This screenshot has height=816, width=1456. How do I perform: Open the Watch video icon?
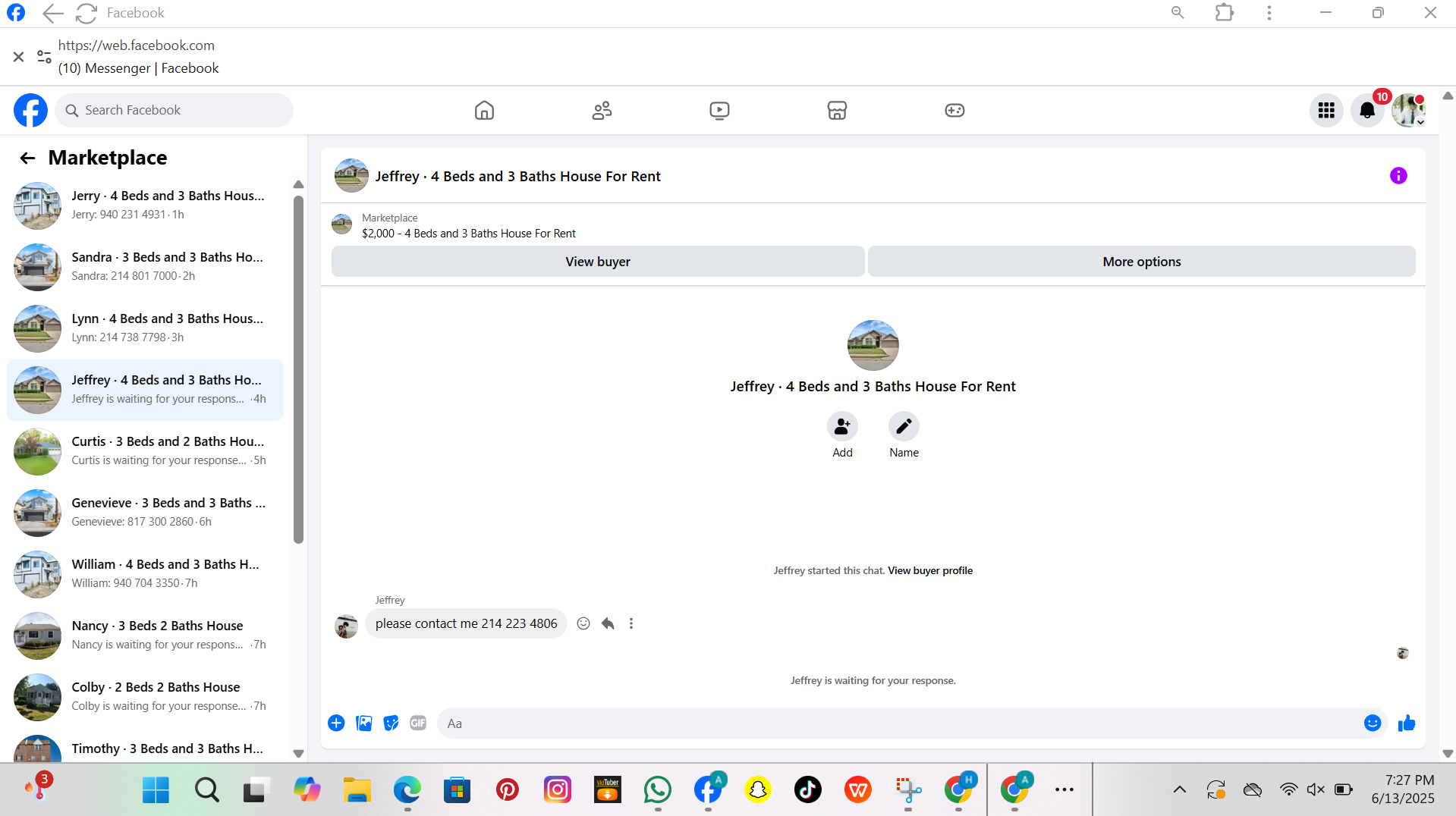(x=719, y=111)
